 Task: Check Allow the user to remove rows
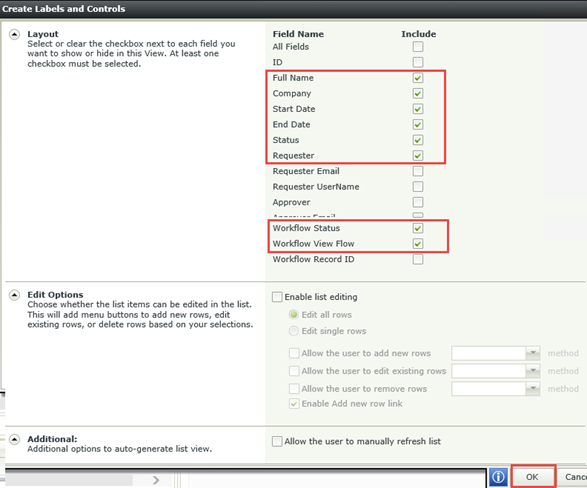[294, 388]
